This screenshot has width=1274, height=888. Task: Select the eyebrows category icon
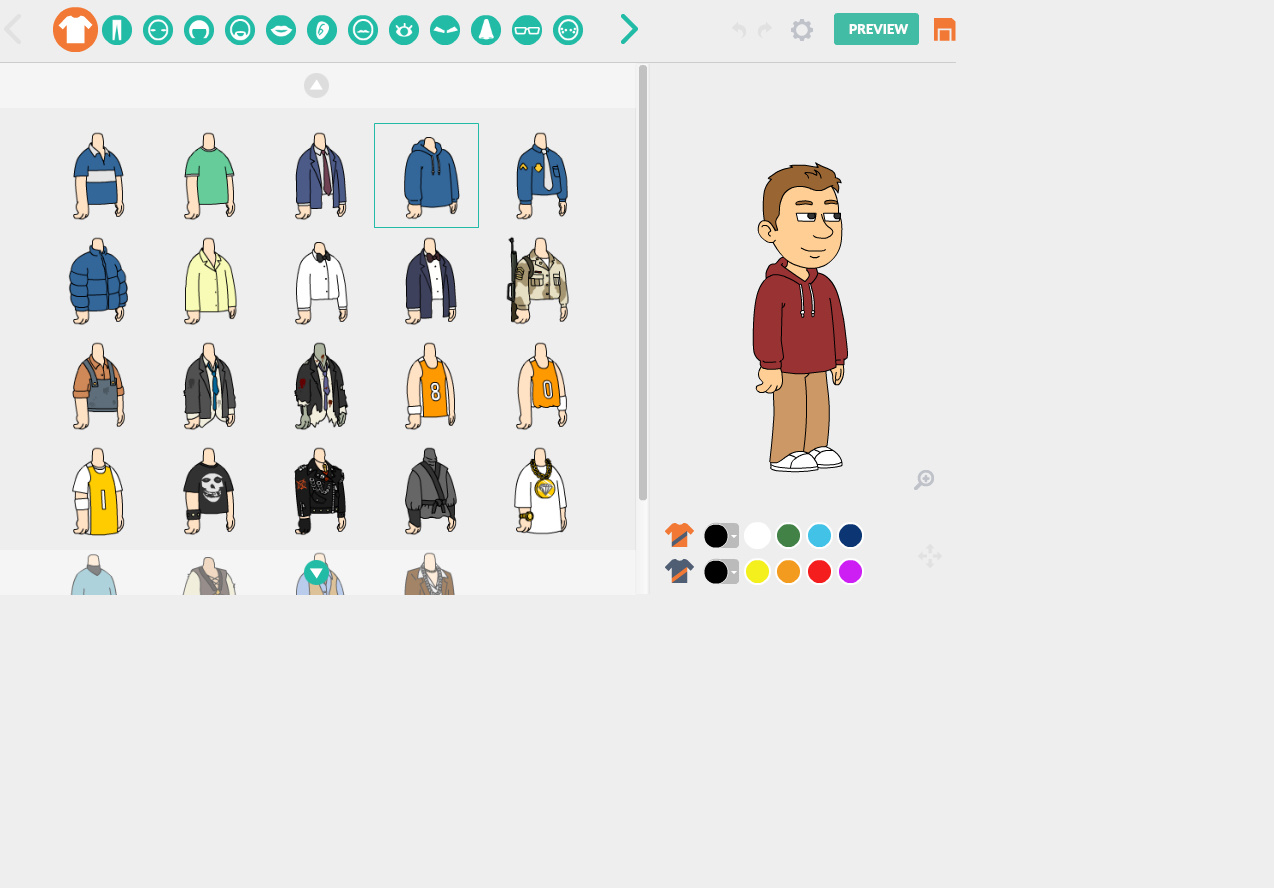(445, 29)
